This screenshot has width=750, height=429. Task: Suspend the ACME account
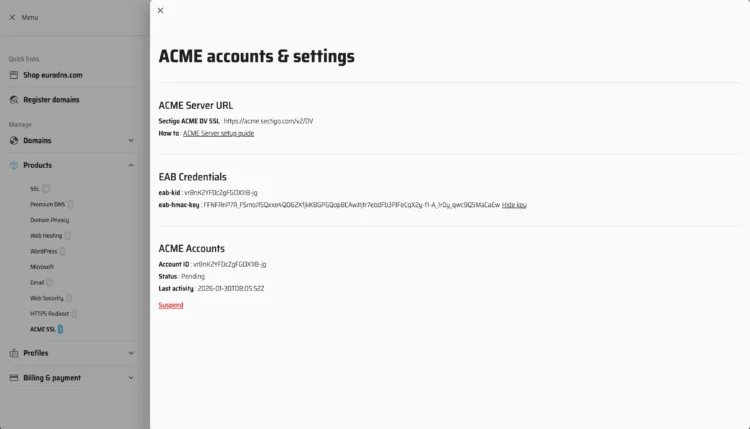tap(171, 305)
